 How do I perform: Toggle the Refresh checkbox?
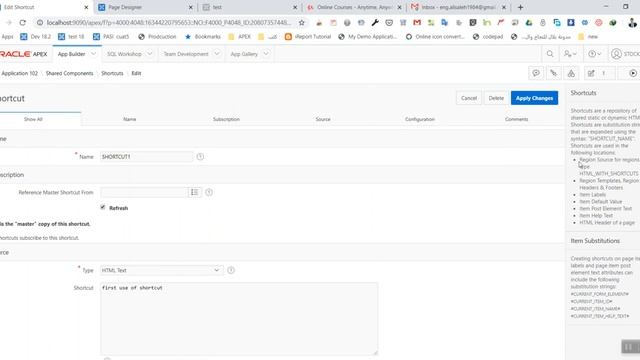pos(103,207)
